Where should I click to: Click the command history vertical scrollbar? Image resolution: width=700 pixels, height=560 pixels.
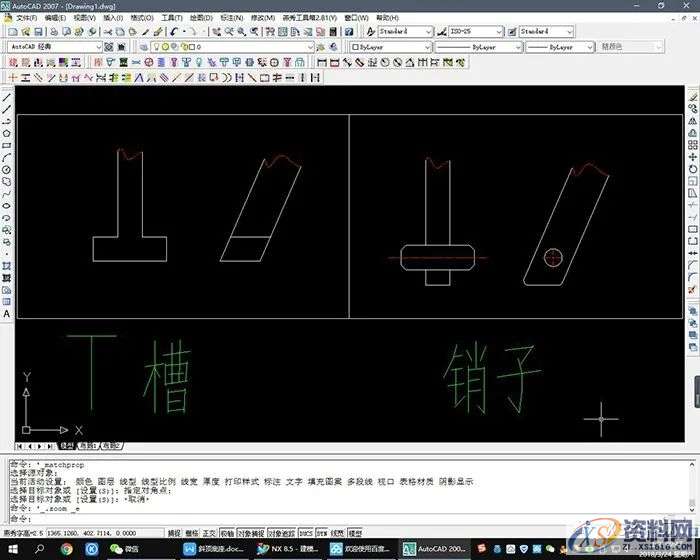click(692, 487)
